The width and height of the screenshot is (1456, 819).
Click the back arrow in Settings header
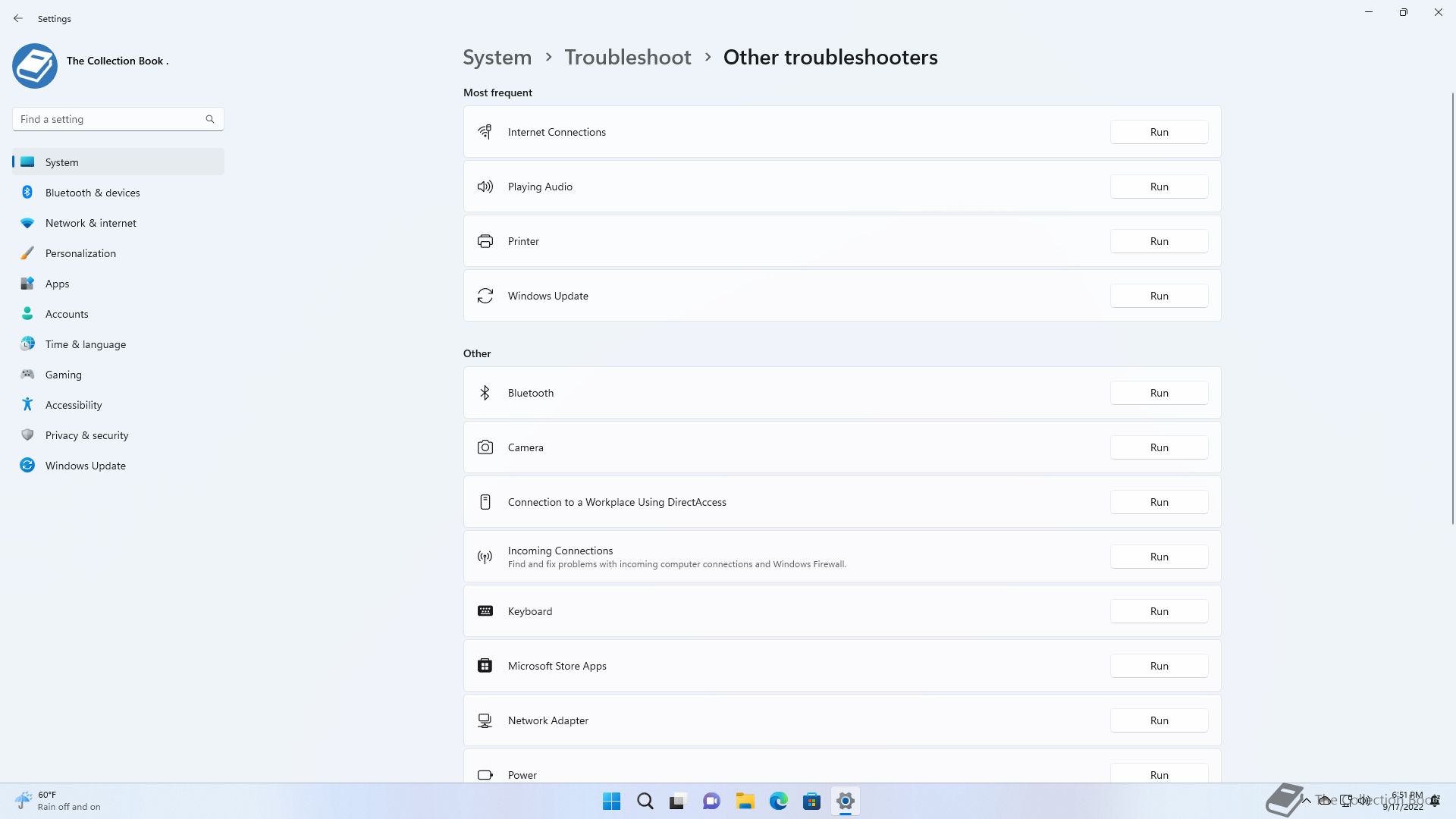(x=18, y=18)
